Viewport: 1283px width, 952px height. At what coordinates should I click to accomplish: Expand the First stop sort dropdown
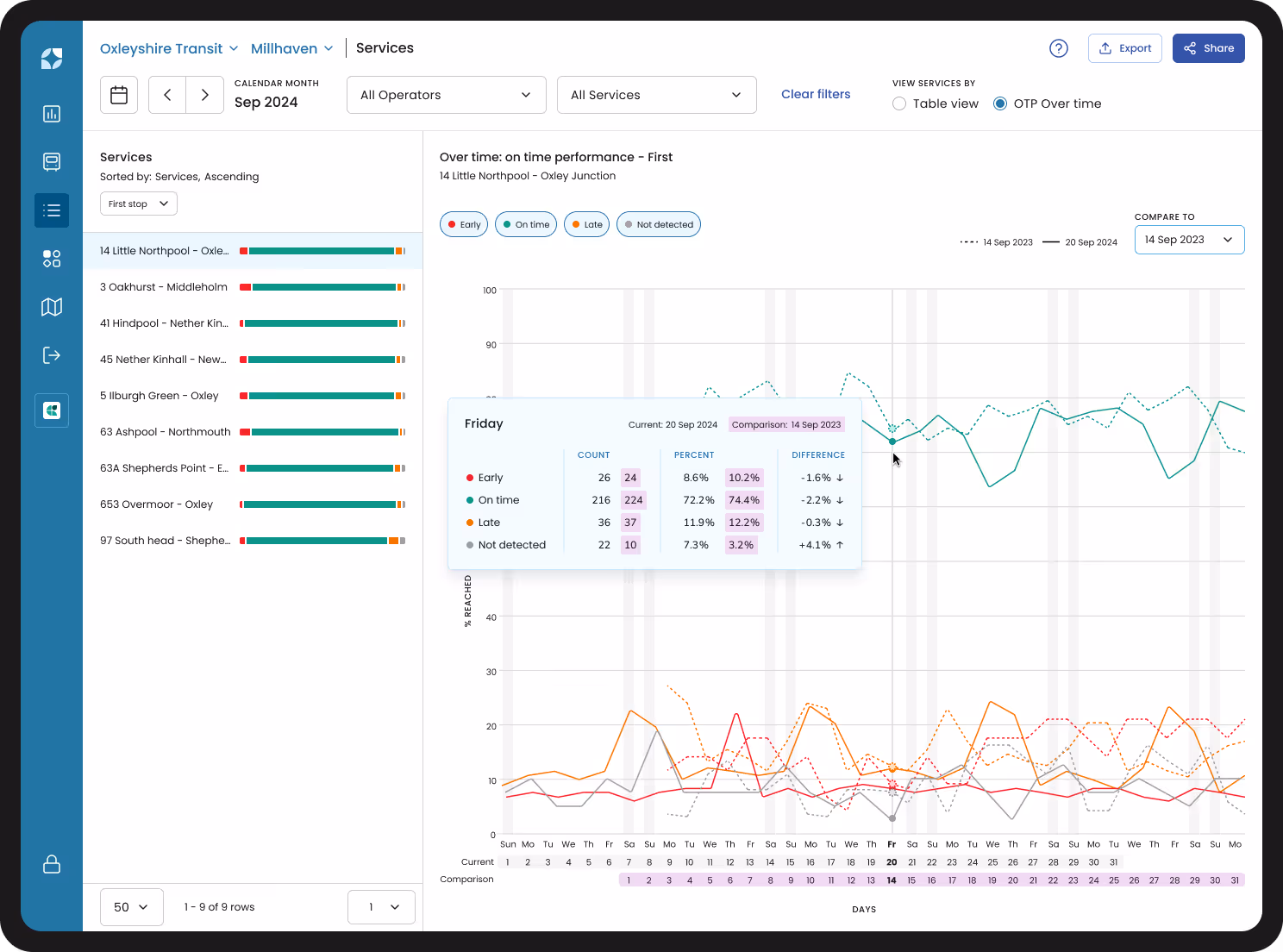pos(138,204)
